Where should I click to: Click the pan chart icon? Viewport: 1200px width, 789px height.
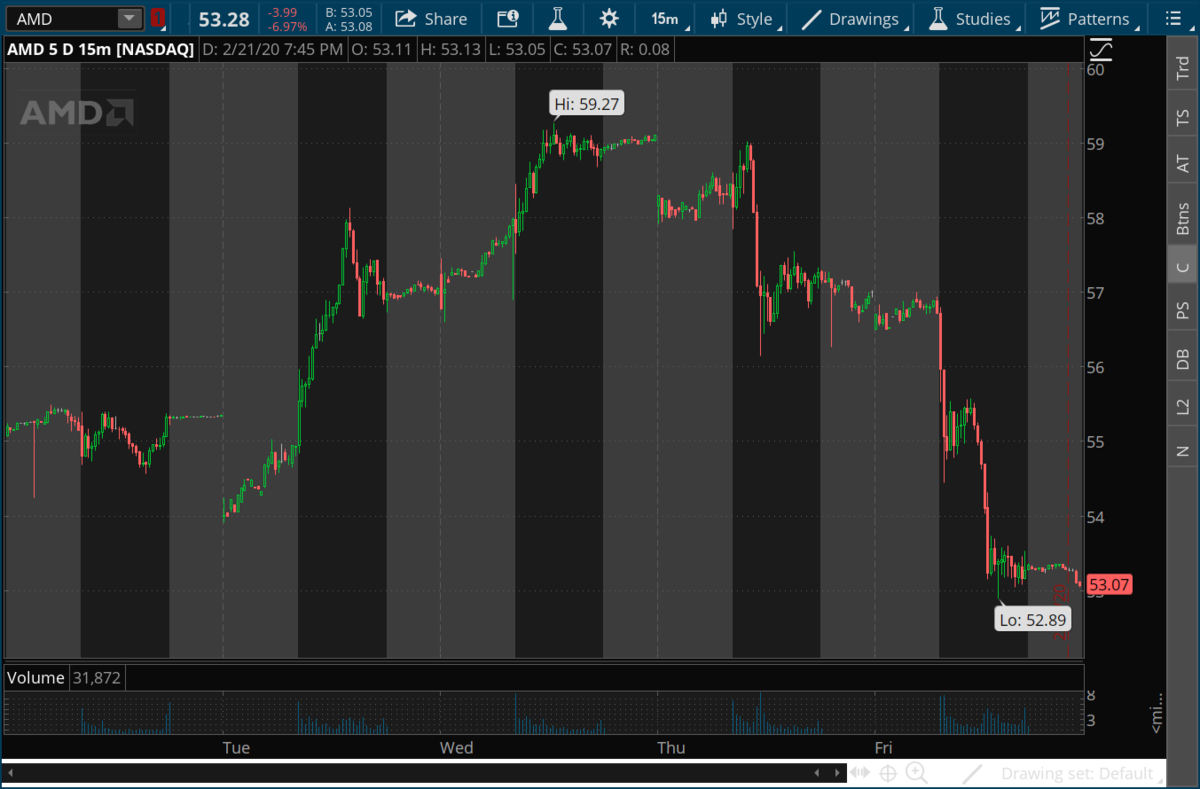click(x=860, y=773)
